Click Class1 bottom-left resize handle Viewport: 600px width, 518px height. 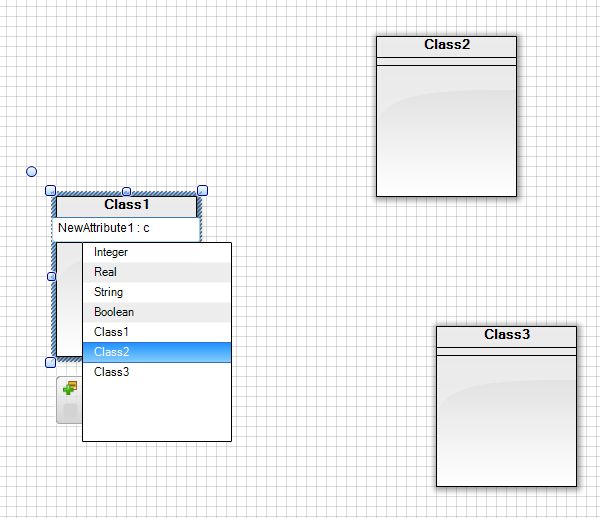coord(51,362)
